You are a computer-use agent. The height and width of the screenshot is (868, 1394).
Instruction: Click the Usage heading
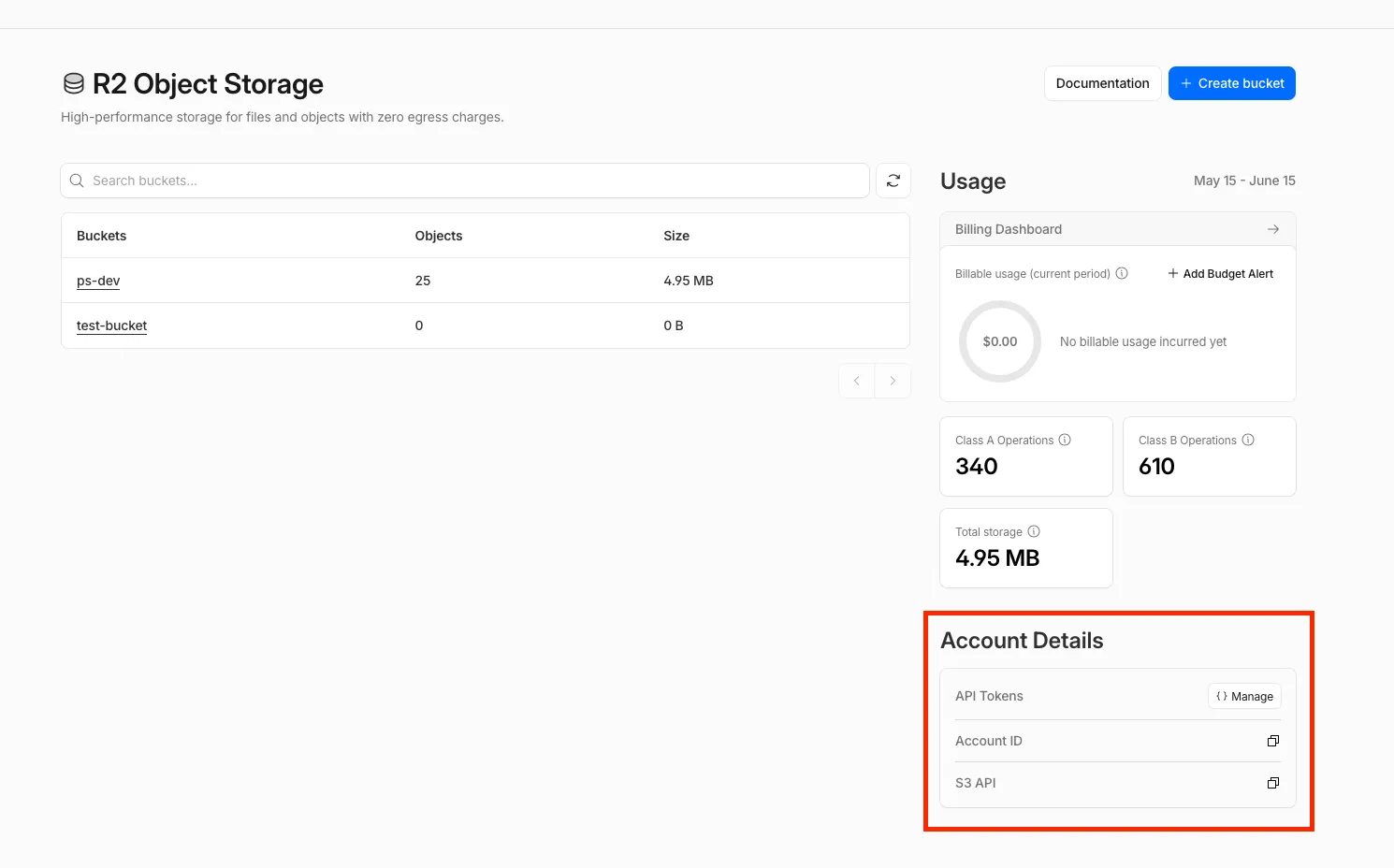973,181
